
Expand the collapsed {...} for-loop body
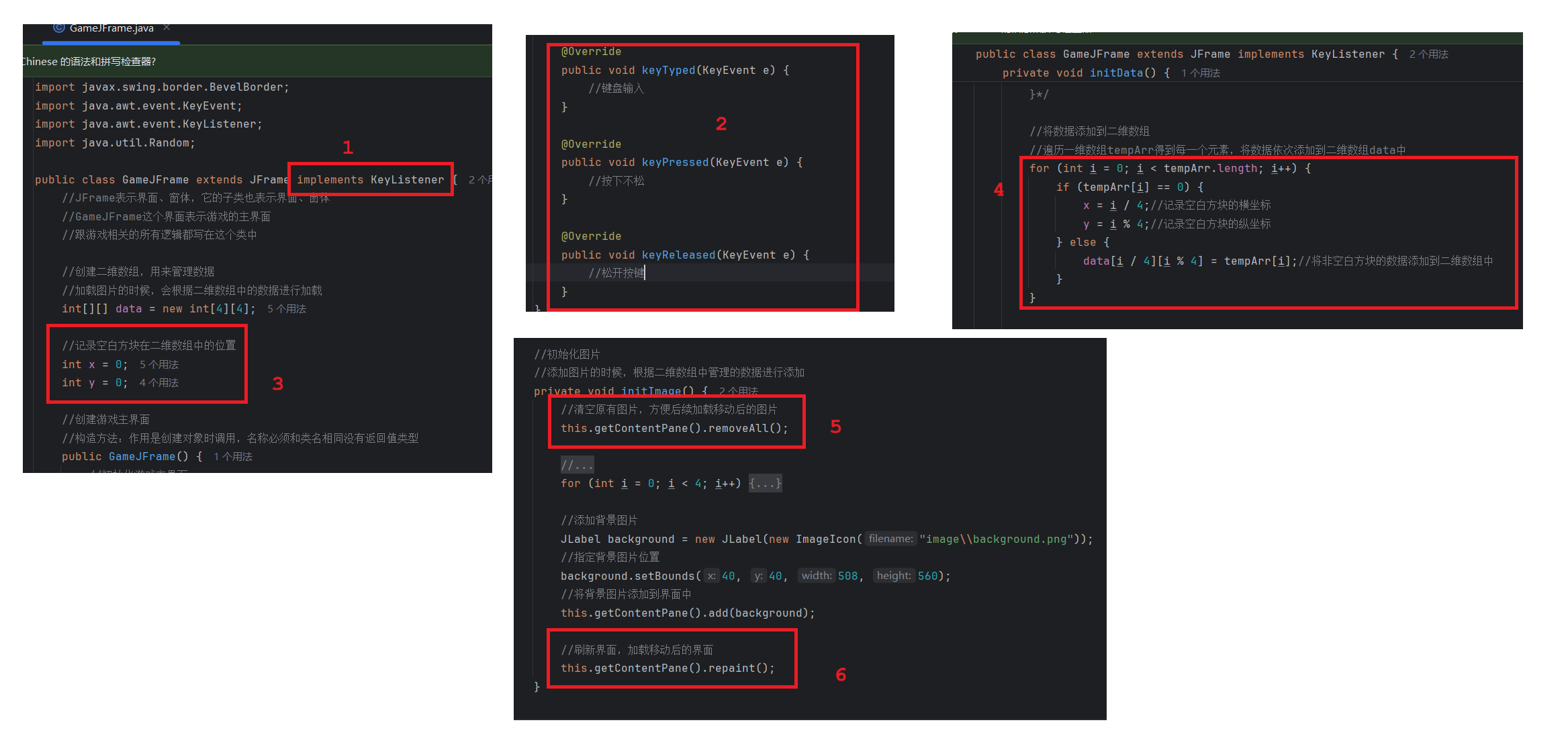tap(765, 484)
